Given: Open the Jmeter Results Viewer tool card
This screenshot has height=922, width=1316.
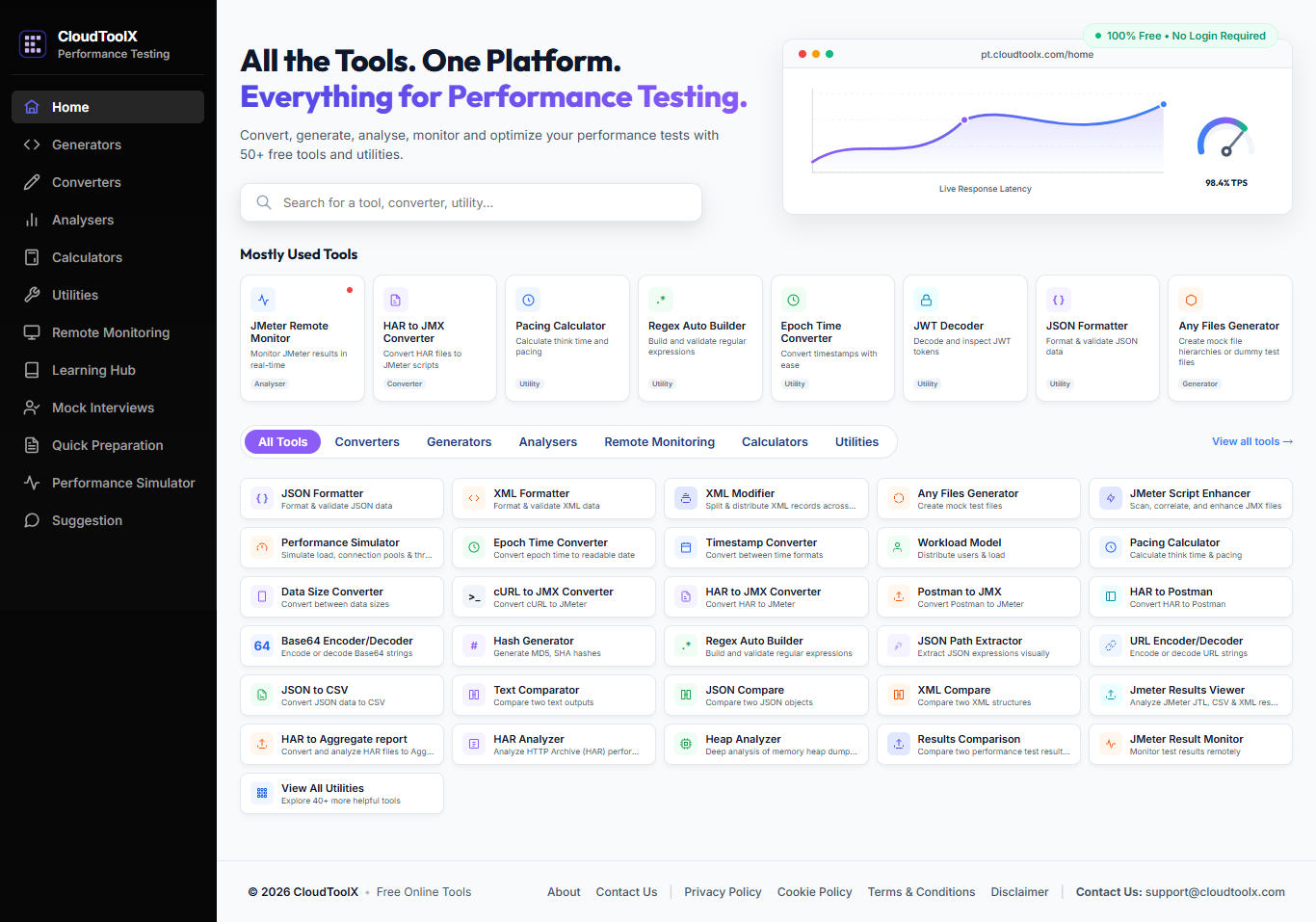Looking at the screenshot, I should 1191,695.
